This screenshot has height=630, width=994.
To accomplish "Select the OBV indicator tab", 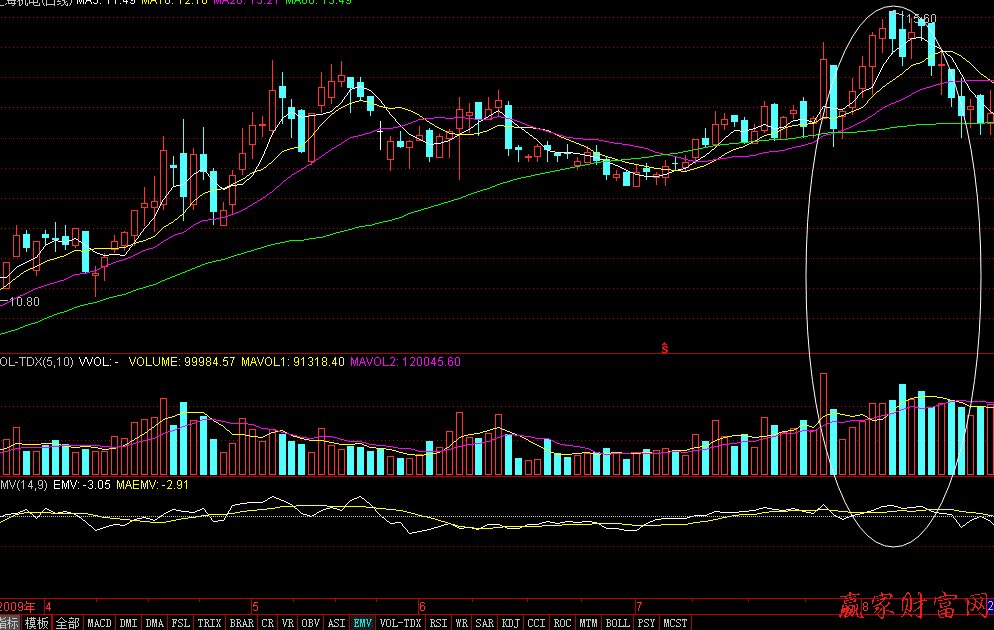I will point(311,623).
